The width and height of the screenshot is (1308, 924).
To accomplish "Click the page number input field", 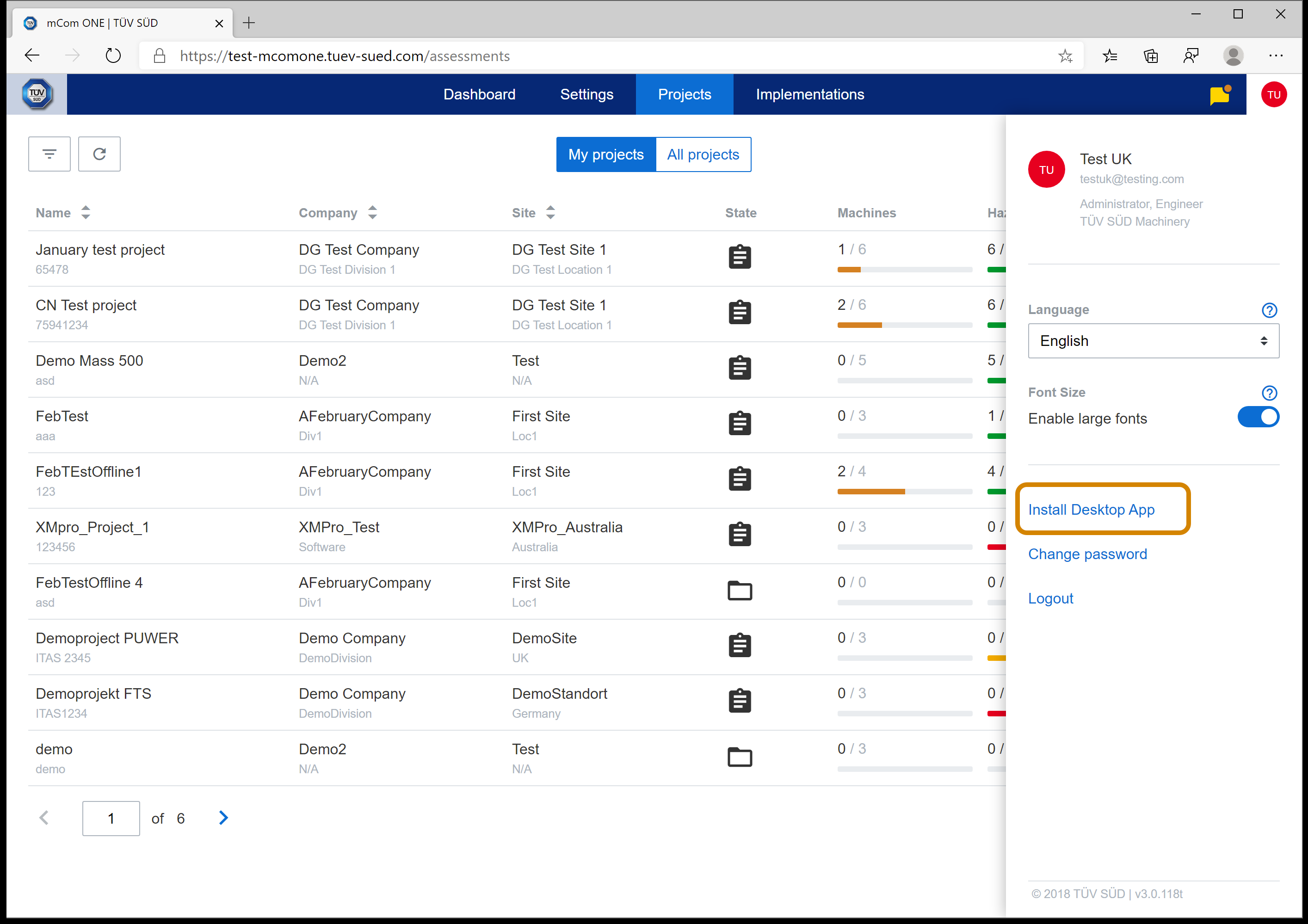I will [x=111, y=819].
